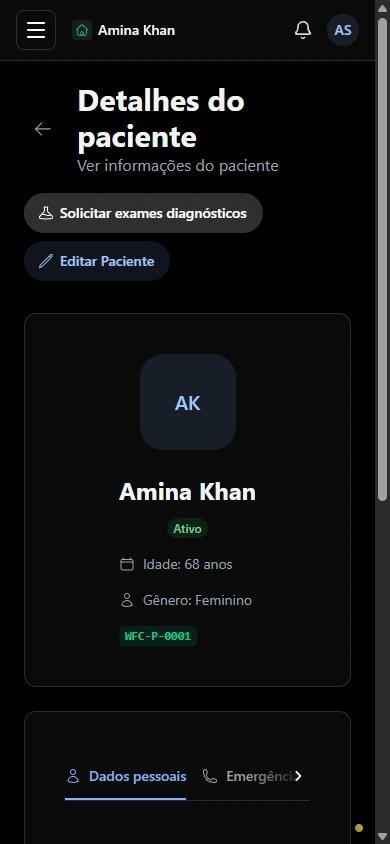
Task: Click the green home icon
Action: (x=82, y=31)
